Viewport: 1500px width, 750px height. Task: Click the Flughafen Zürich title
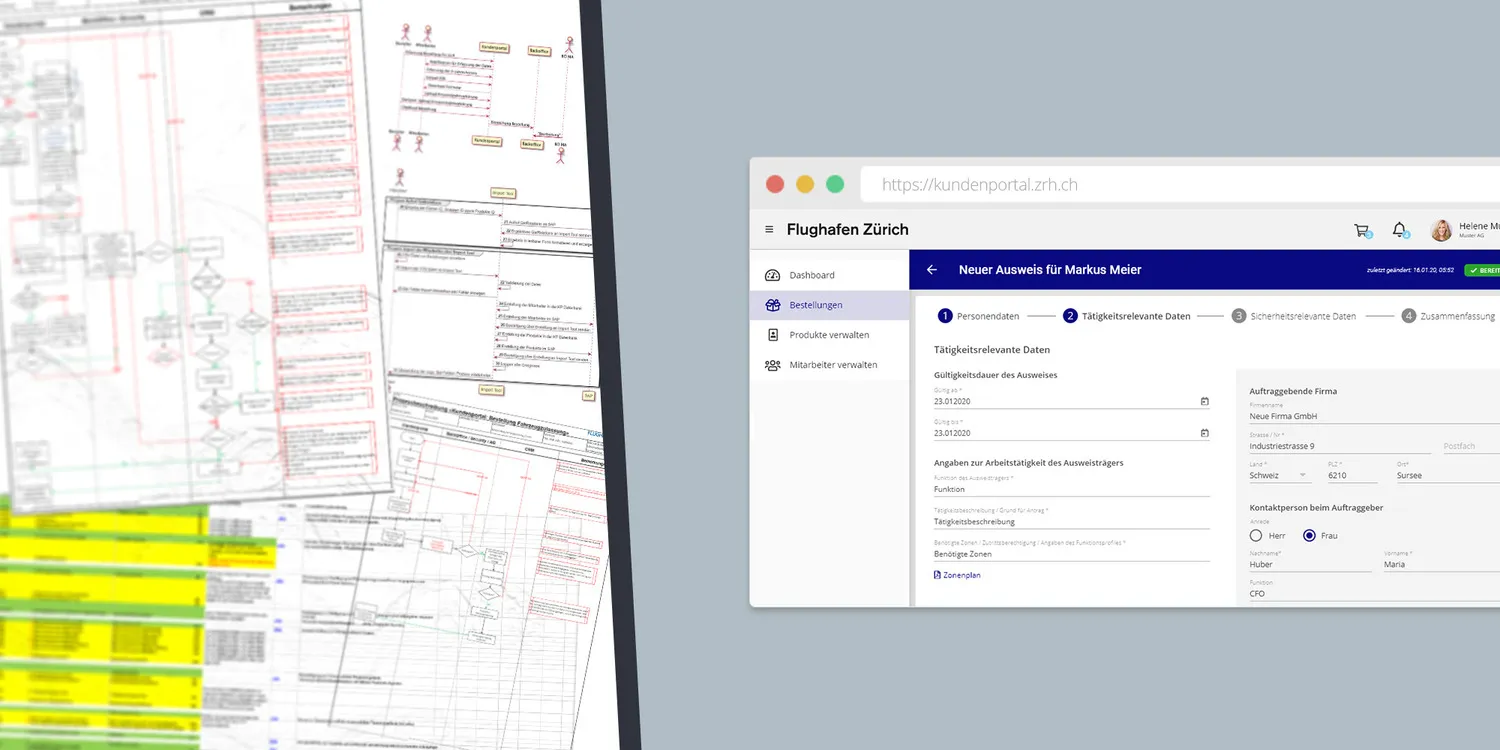click(x=847, y=230)
